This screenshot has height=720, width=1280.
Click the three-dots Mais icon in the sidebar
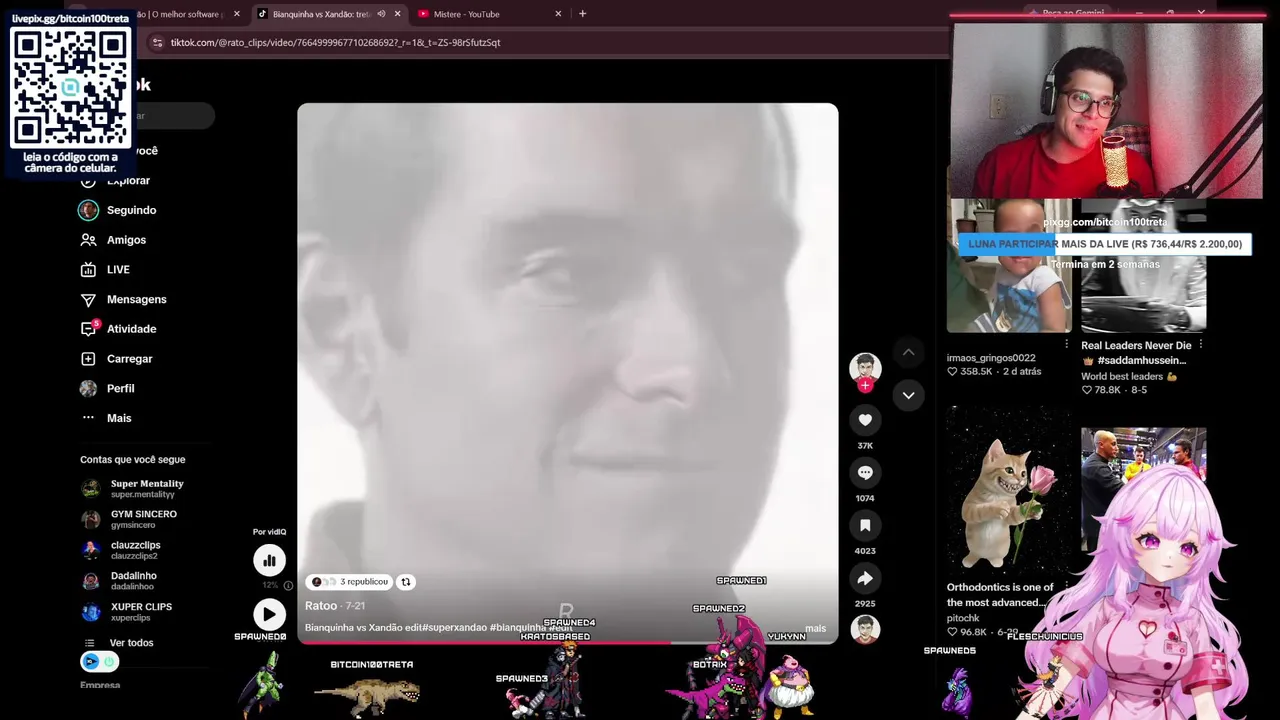pos(88,418)
